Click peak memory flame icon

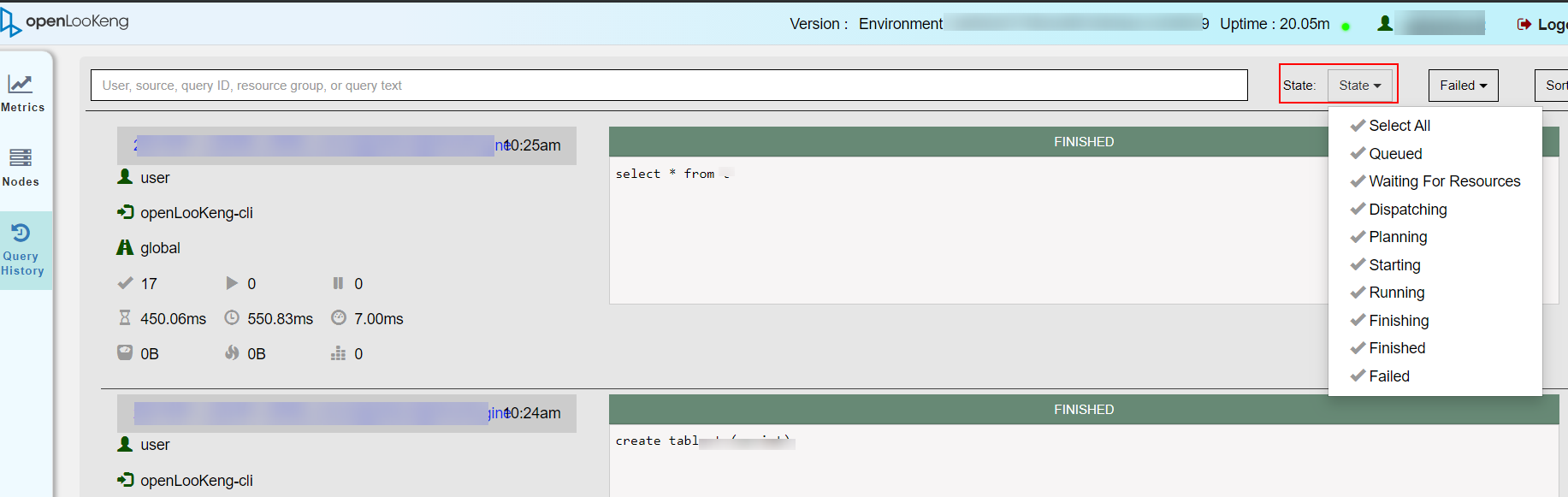(232, 352)
